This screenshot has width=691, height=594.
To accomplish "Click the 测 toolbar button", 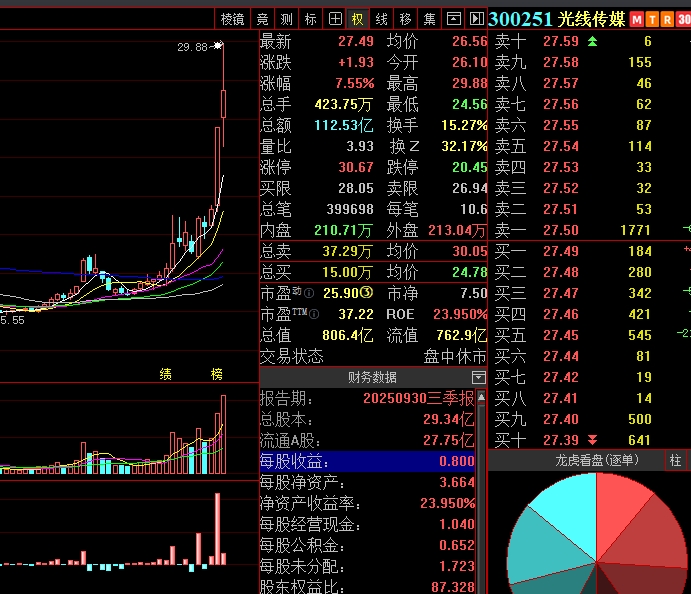I will click(x=286, y=19).
